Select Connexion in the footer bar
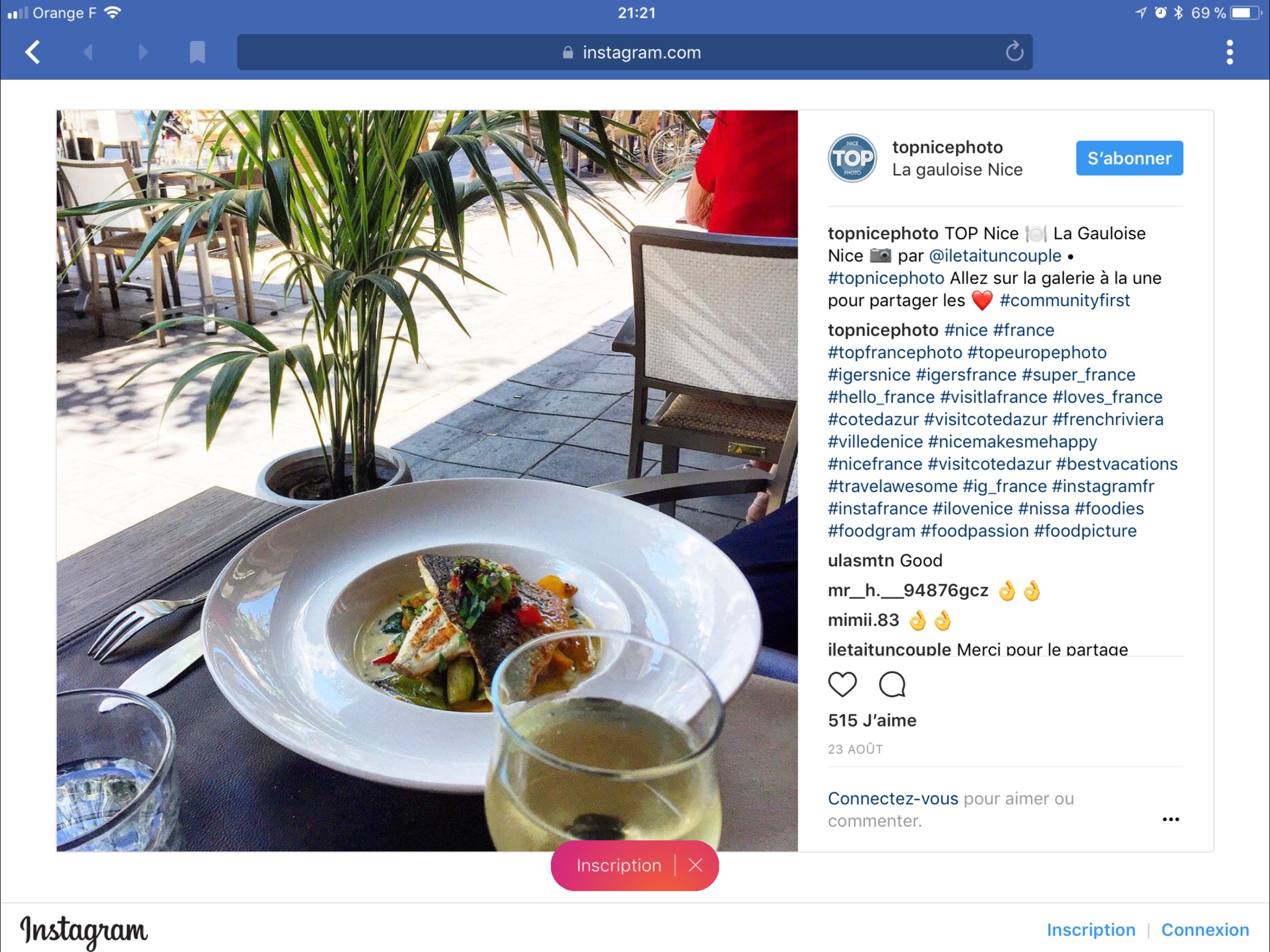 (x=1205, y=930)
